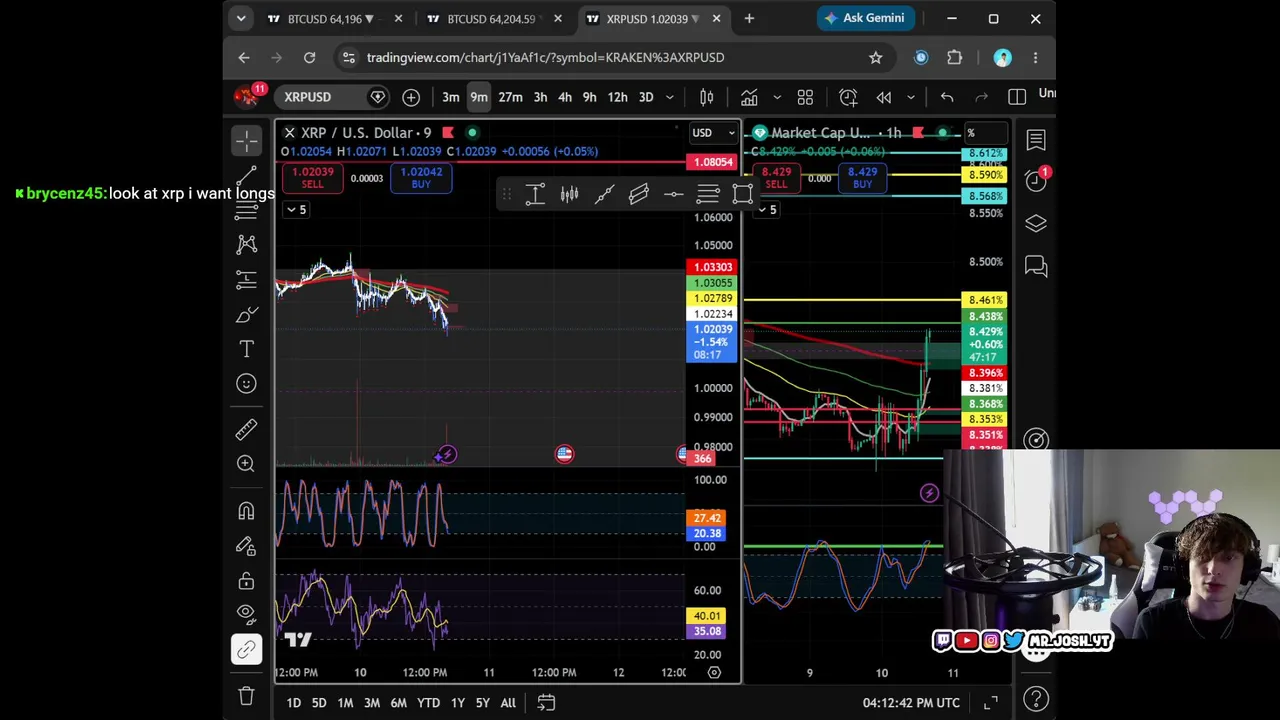Switch to the 3D timeframe
The image size is (1280, 720).
(x=646, y=97)
